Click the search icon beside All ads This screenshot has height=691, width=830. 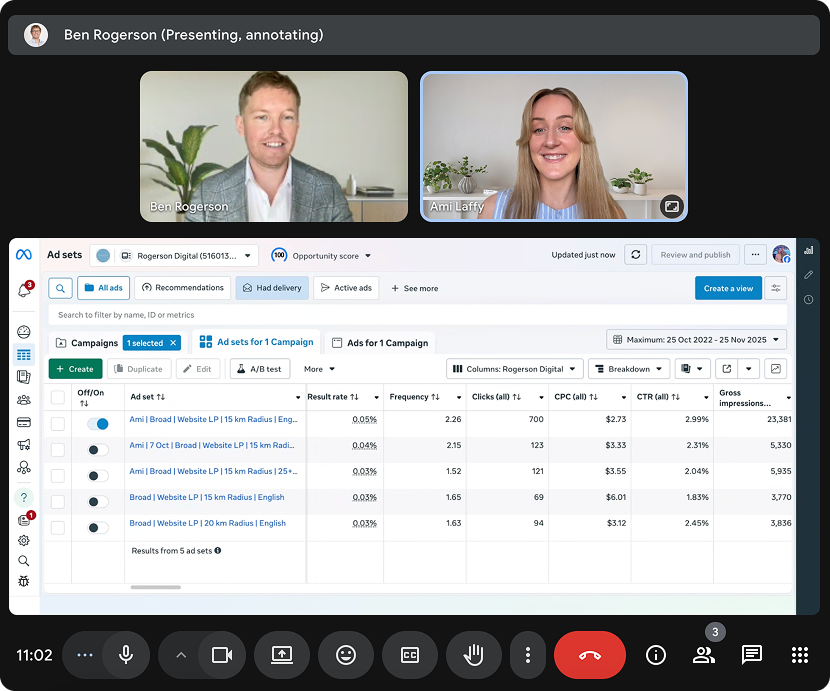pyautogui.click(x=60, y=288)
